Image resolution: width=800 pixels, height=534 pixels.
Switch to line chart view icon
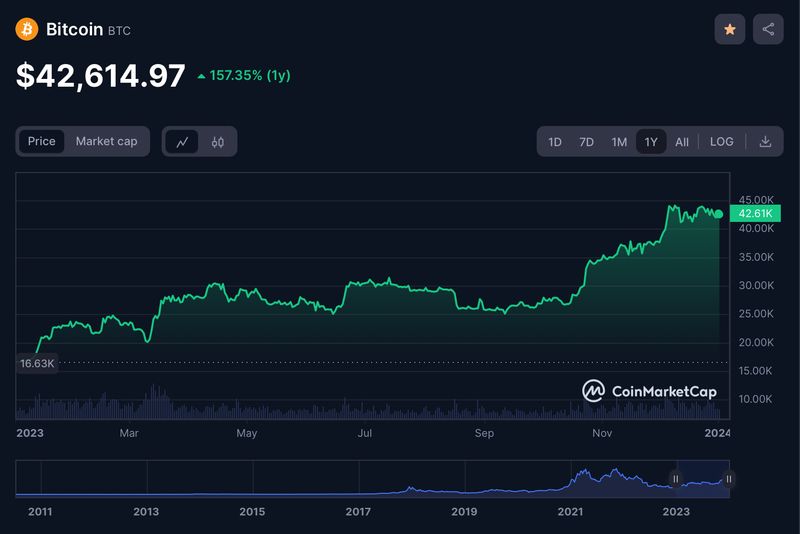182,142
